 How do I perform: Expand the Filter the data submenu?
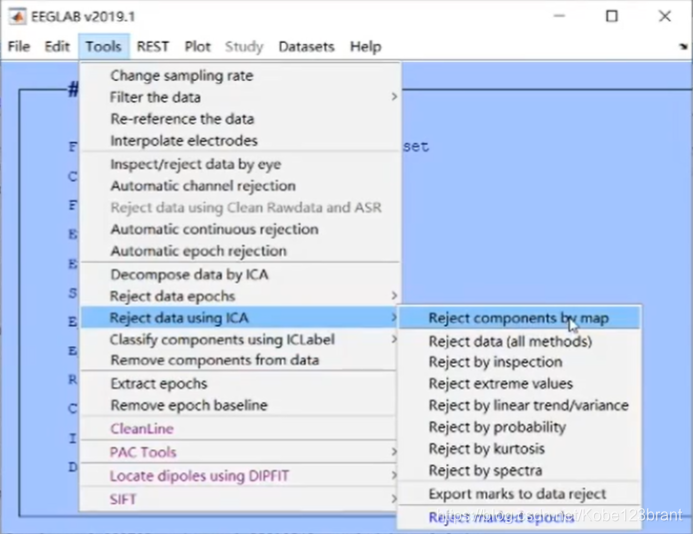pos(241,97)
